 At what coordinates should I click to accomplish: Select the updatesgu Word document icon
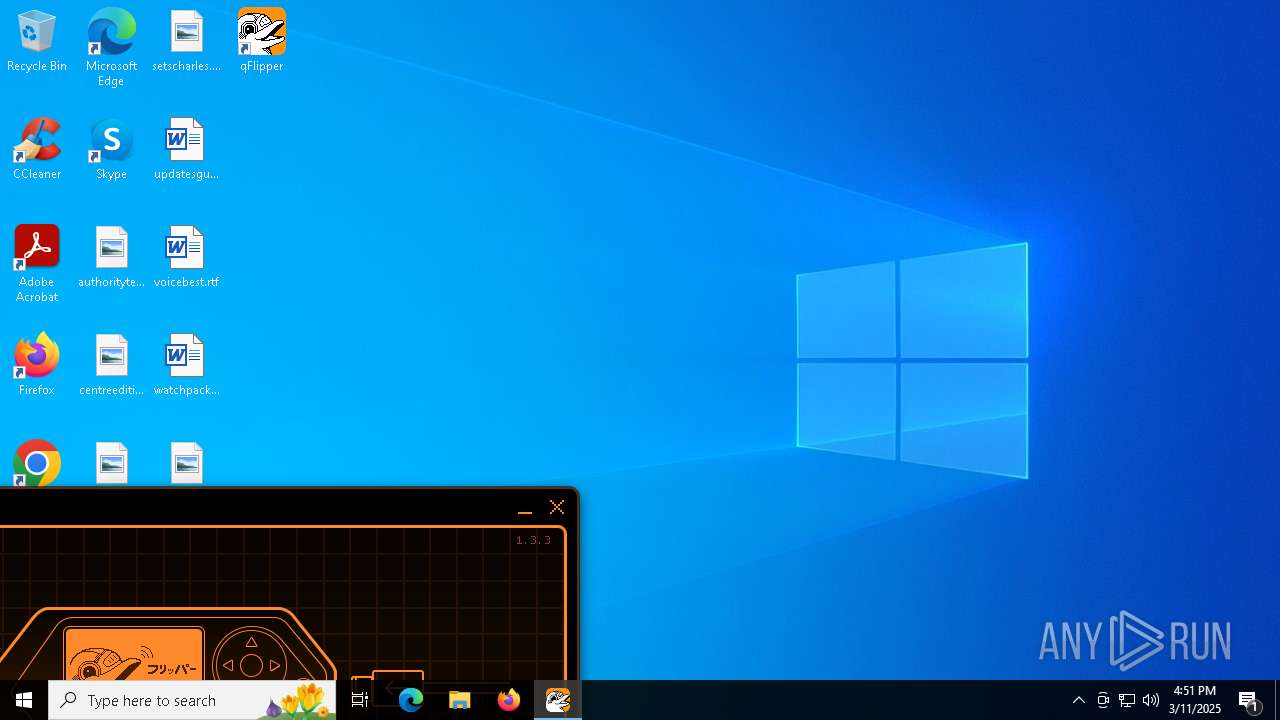coord(186,150)
